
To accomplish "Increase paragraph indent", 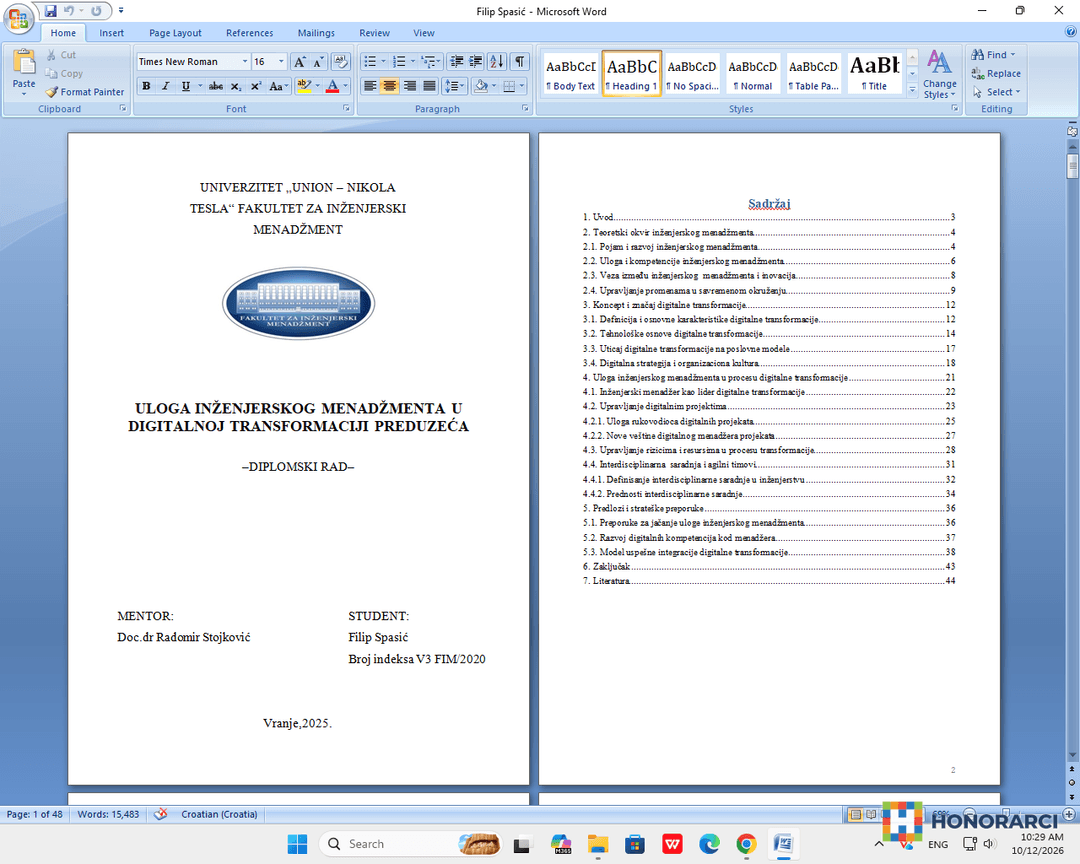I will point(475,62).
